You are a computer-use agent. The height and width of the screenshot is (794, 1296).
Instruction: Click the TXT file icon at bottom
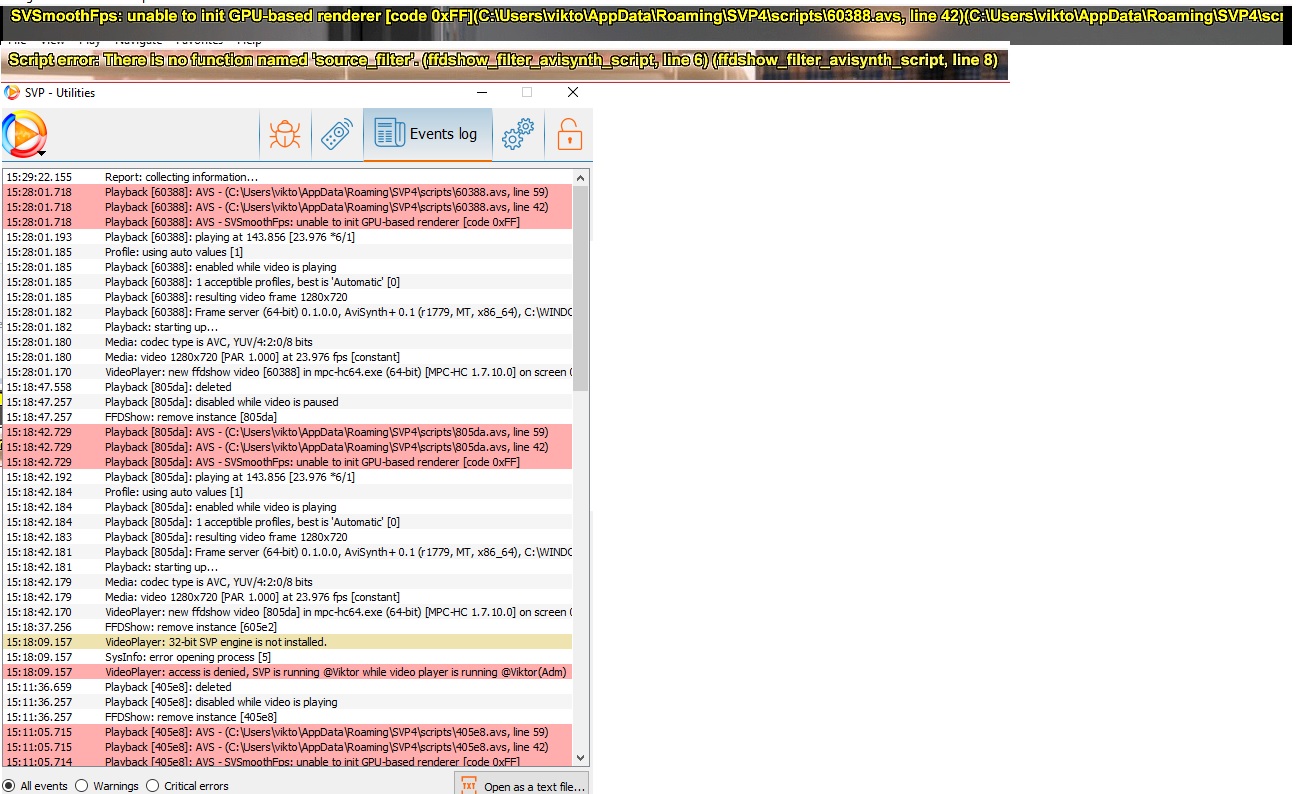tap(469, 786)
